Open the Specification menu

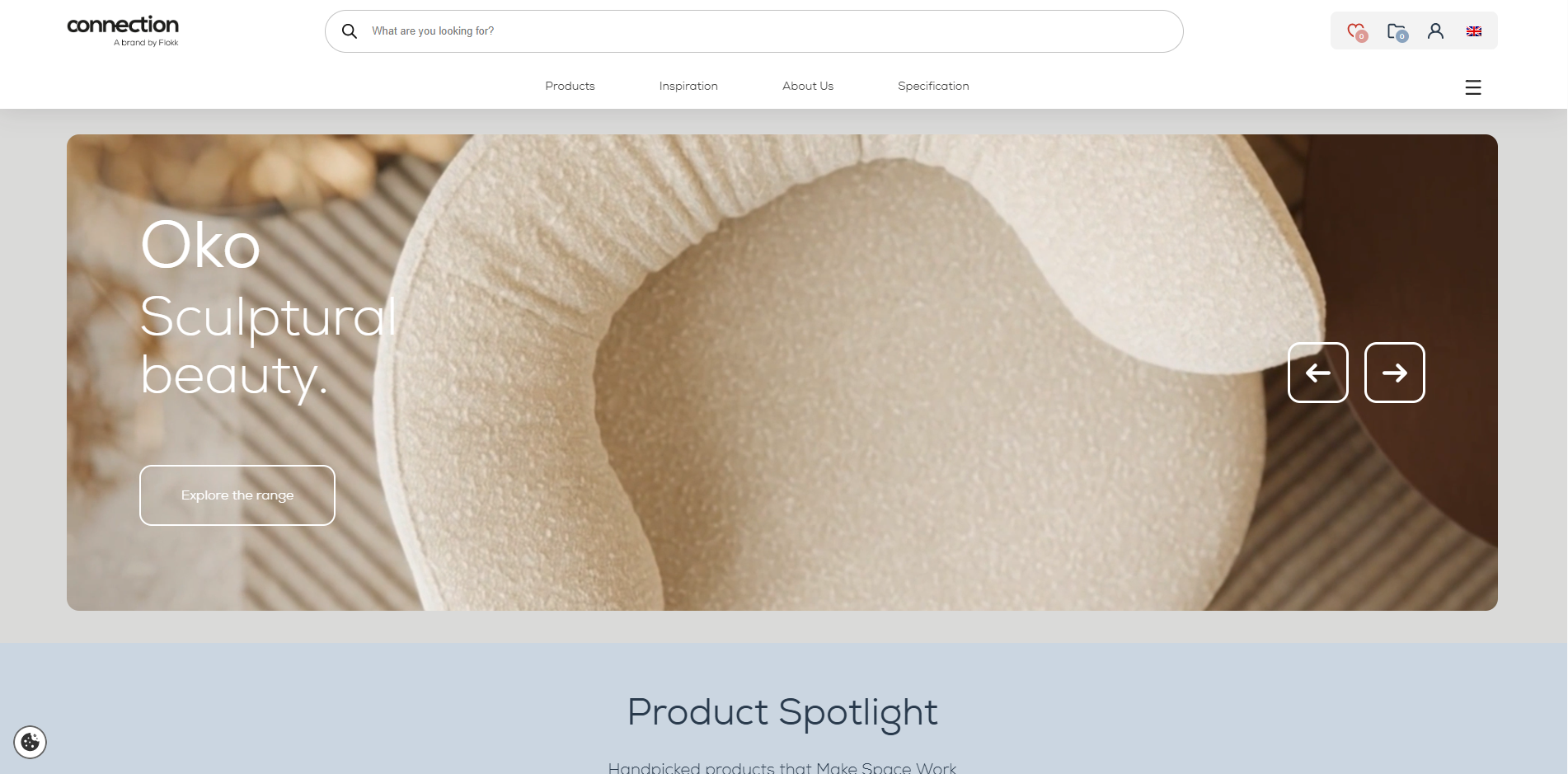[933, 86]
